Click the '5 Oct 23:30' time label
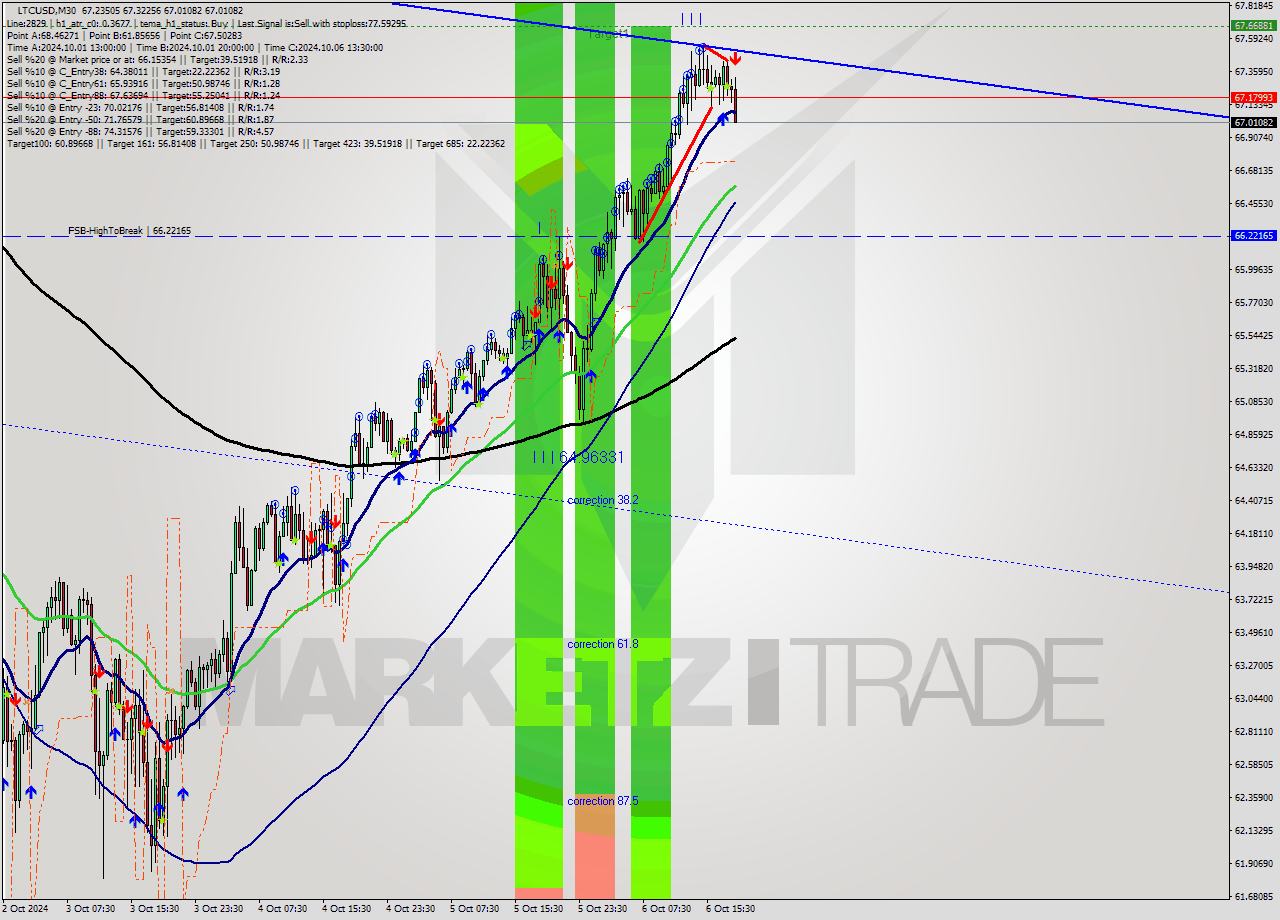The width and height of the screenshot is (1280, 920). tap(603, 909)
